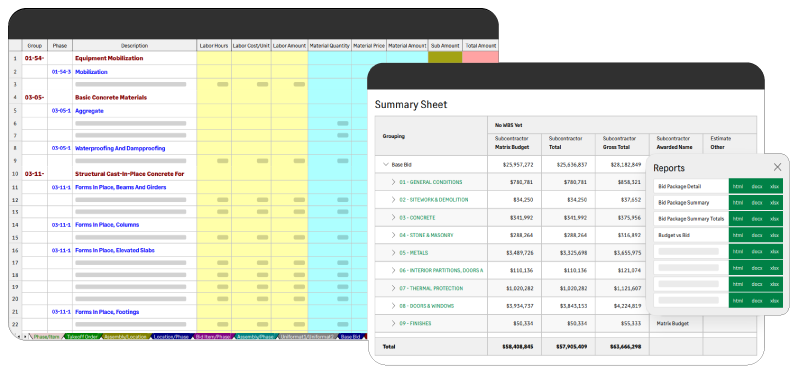Viewport: 800px width, 376px height.
Task: Expand 01 - GENERAL CONDITIONS group
Action: point(393,182)
